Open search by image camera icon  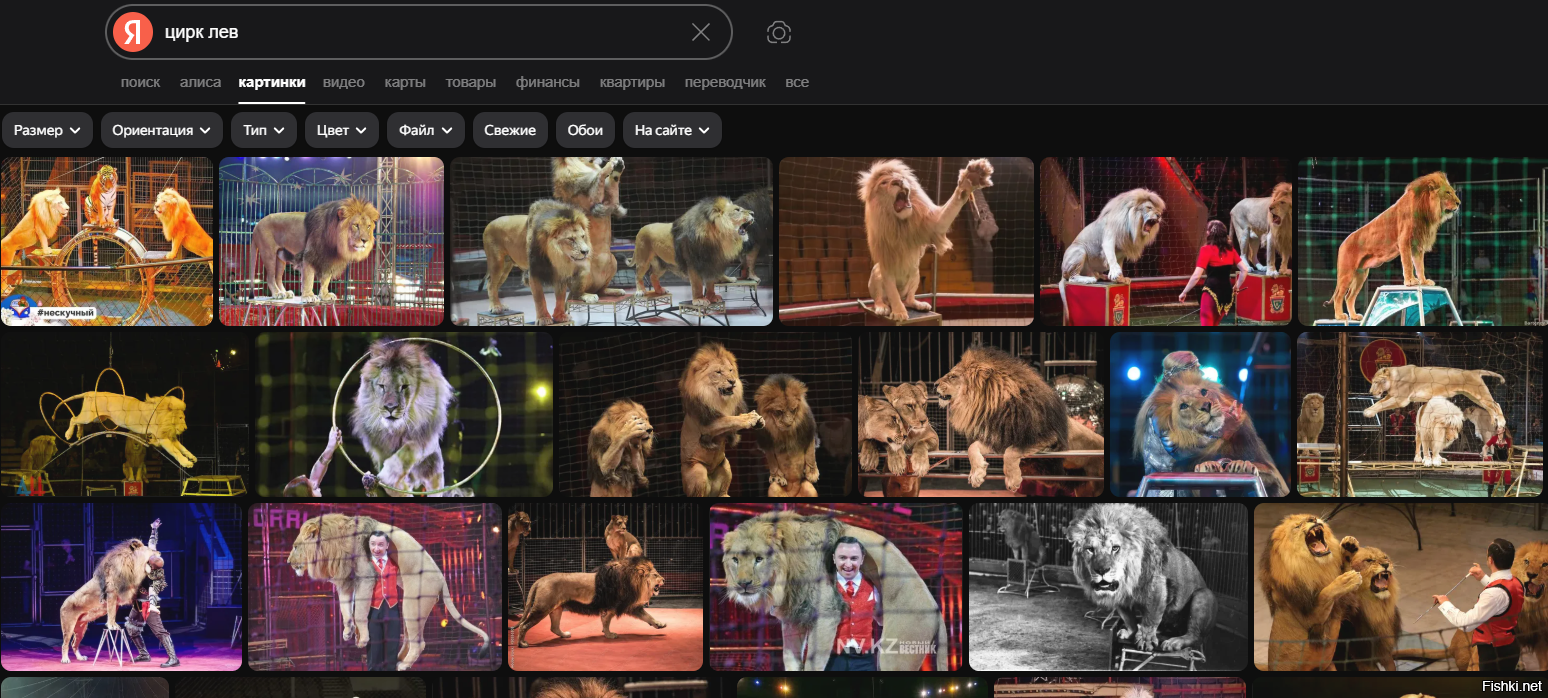coord(779,33)
